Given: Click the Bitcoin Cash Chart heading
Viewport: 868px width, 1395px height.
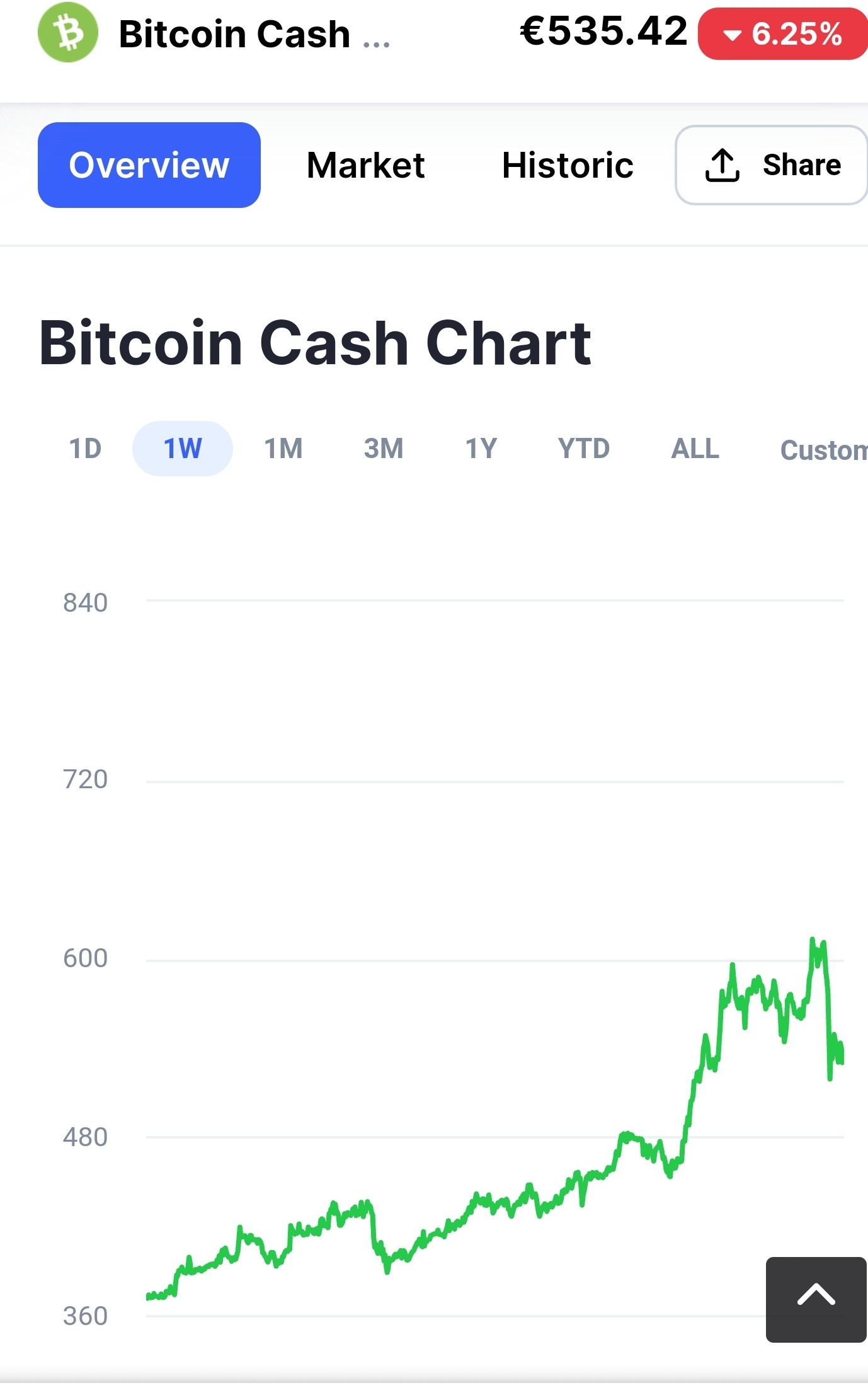Looking at the screenshot, I should pos(315,343).
